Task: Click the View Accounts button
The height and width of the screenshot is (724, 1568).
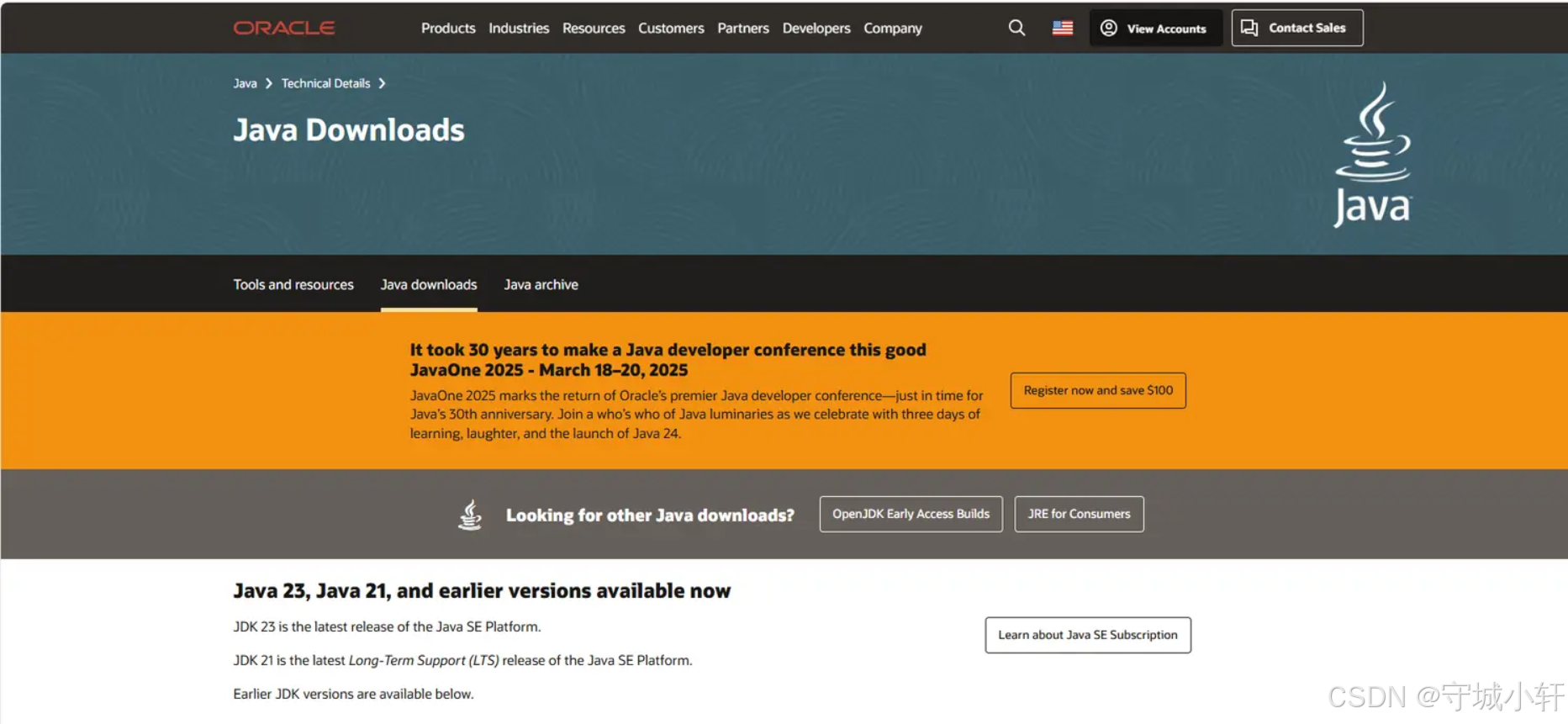Action: point(1156,28)
